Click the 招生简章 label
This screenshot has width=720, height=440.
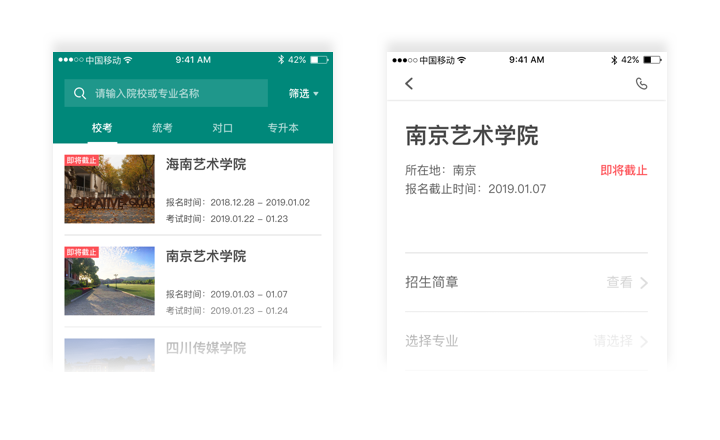click(x=432, y=282)
